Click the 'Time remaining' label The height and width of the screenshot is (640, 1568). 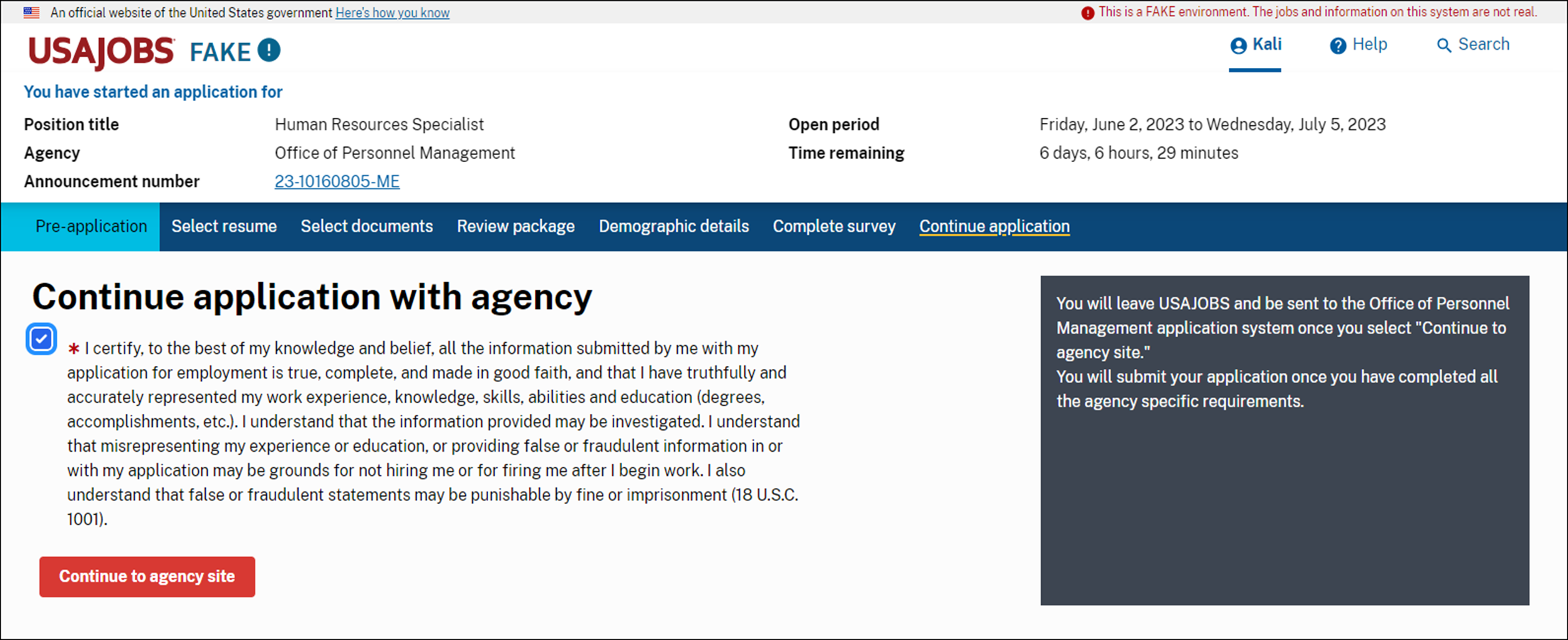(846, 153)
